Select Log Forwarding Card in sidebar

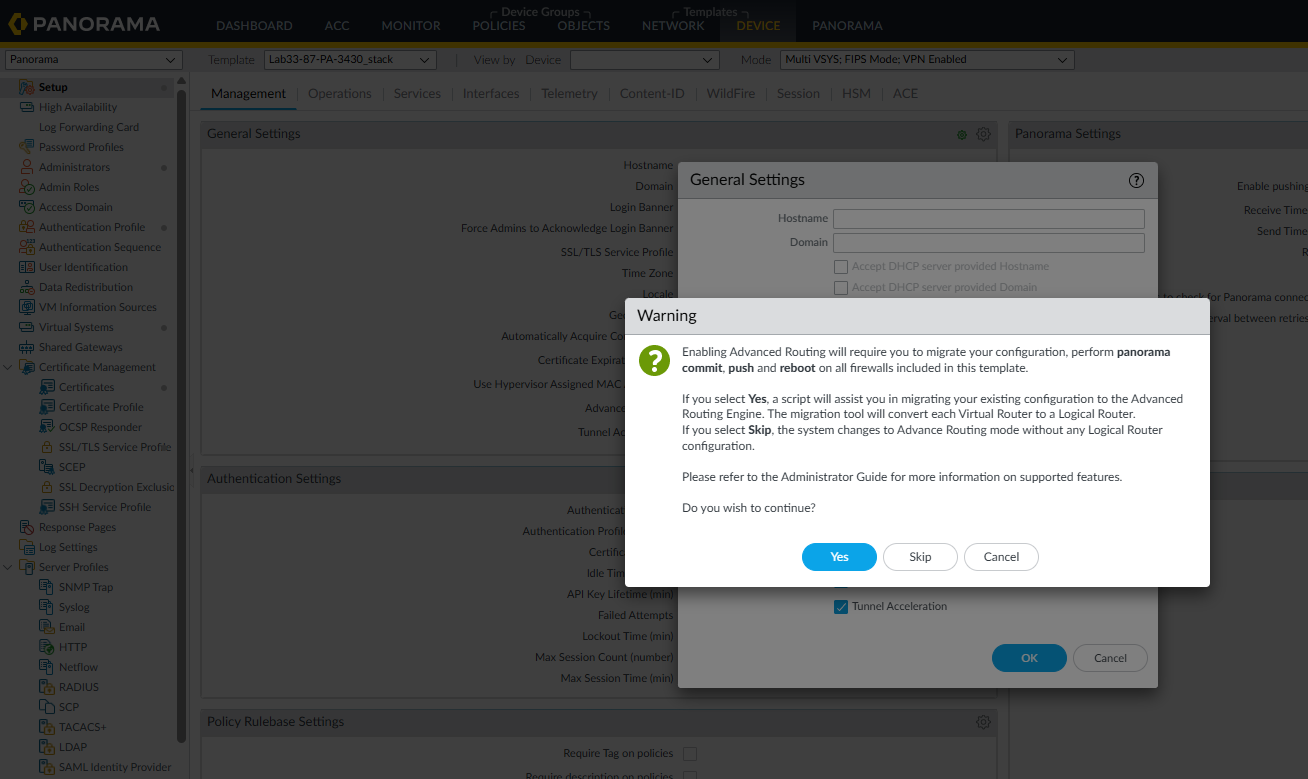pyautogui.click(x=89, y=127)
